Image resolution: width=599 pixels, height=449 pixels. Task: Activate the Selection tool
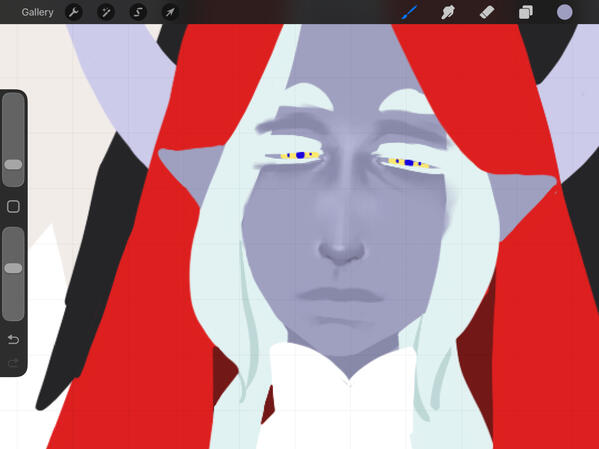(138, 12)
